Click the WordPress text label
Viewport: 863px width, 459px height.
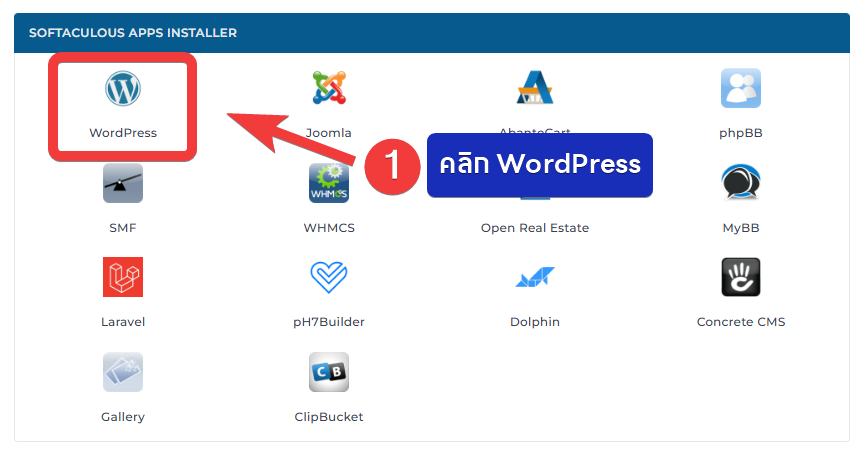(x=123, y=133)
